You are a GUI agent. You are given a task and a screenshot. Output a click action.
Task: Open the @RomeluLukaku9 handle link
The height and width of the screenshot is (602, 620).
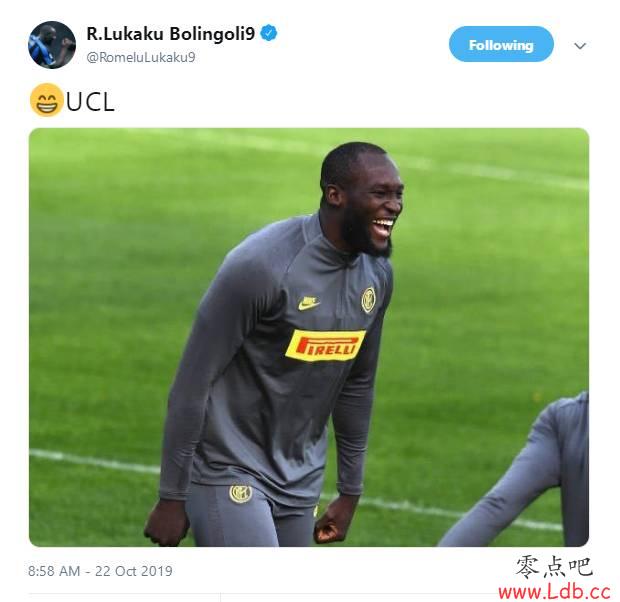coord(141,57)
